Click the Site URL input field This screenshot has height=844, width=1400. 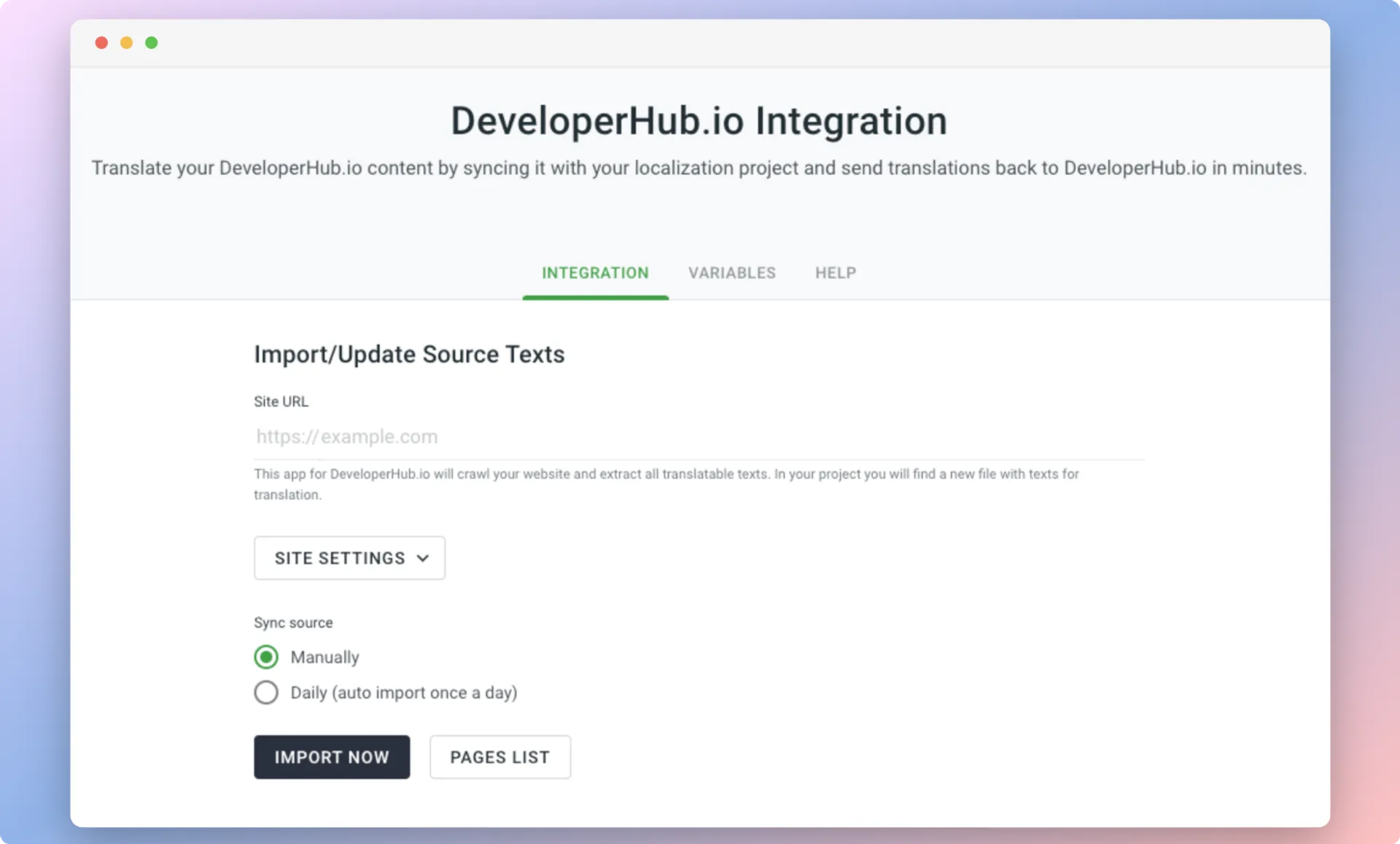tap(699, 436)
